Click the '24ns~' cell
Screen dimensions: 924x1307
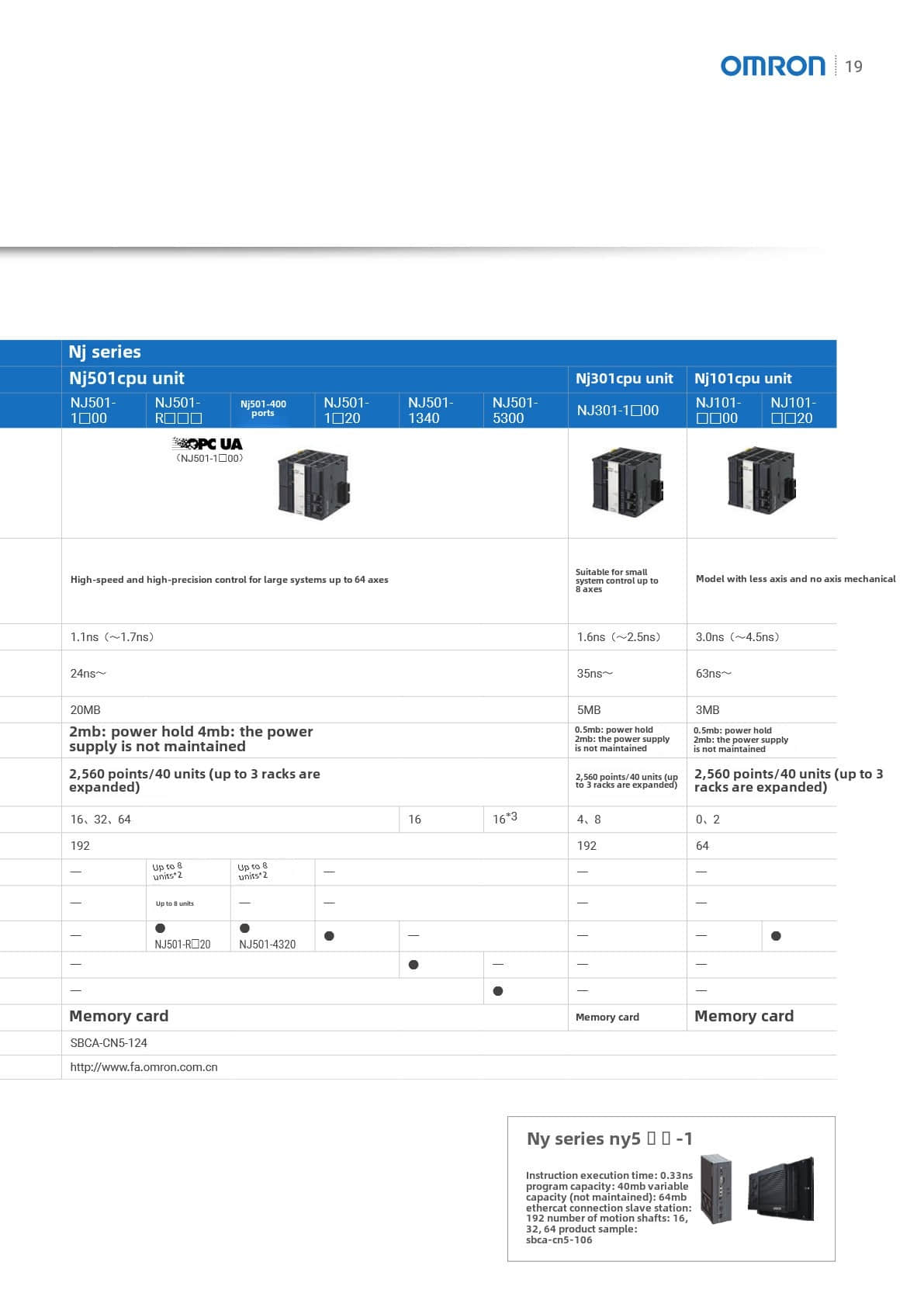click(88, 673)
